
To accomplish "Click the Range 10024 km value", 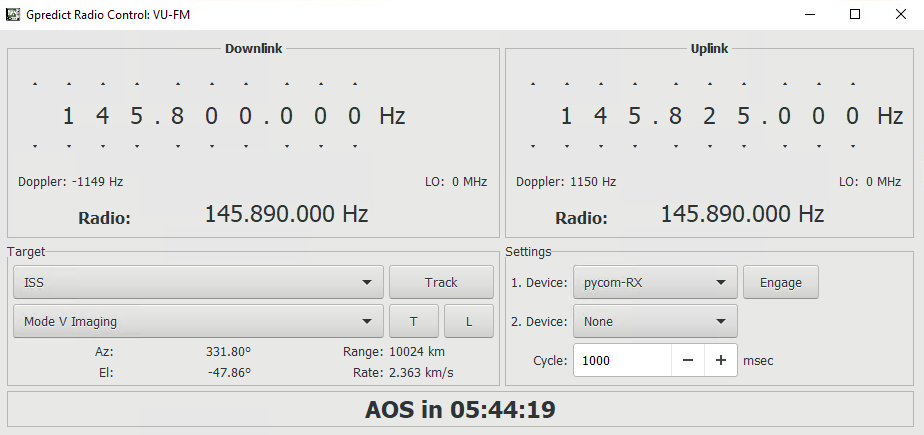I will 417,352.
